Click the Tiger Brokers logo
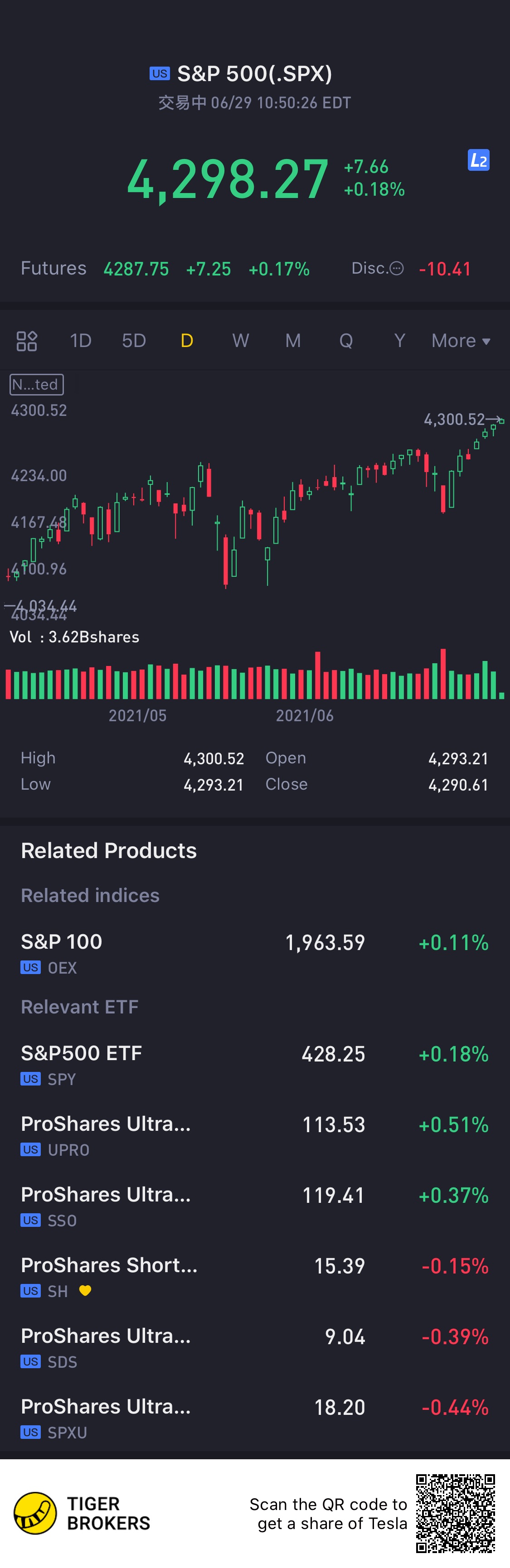 tap(35, 1513)
